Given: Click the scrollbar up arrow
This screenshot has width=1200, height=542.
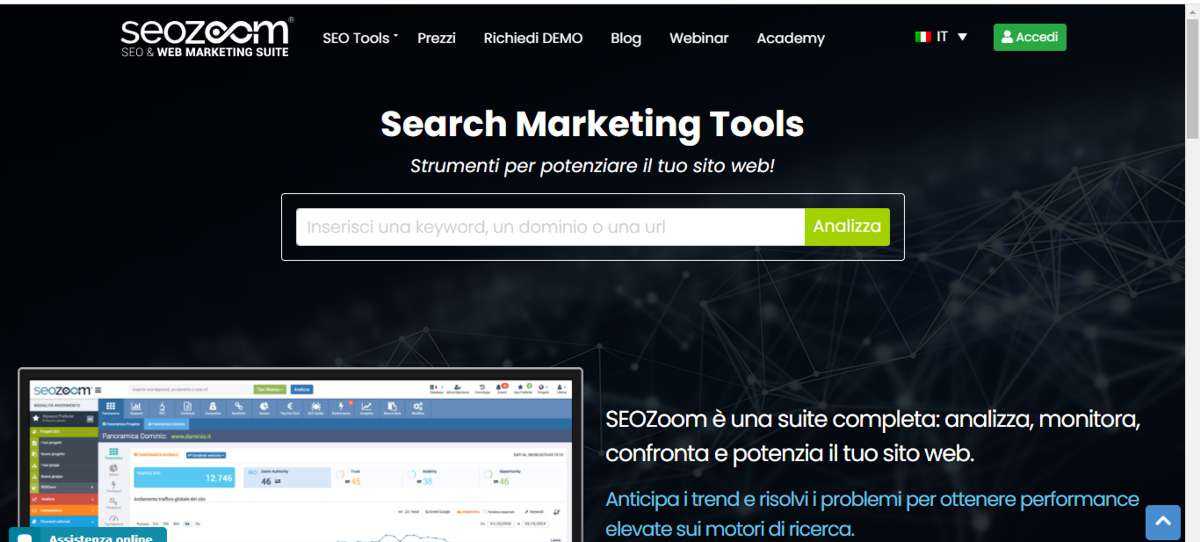Looking at the screenshot, I should (1192, 8).
